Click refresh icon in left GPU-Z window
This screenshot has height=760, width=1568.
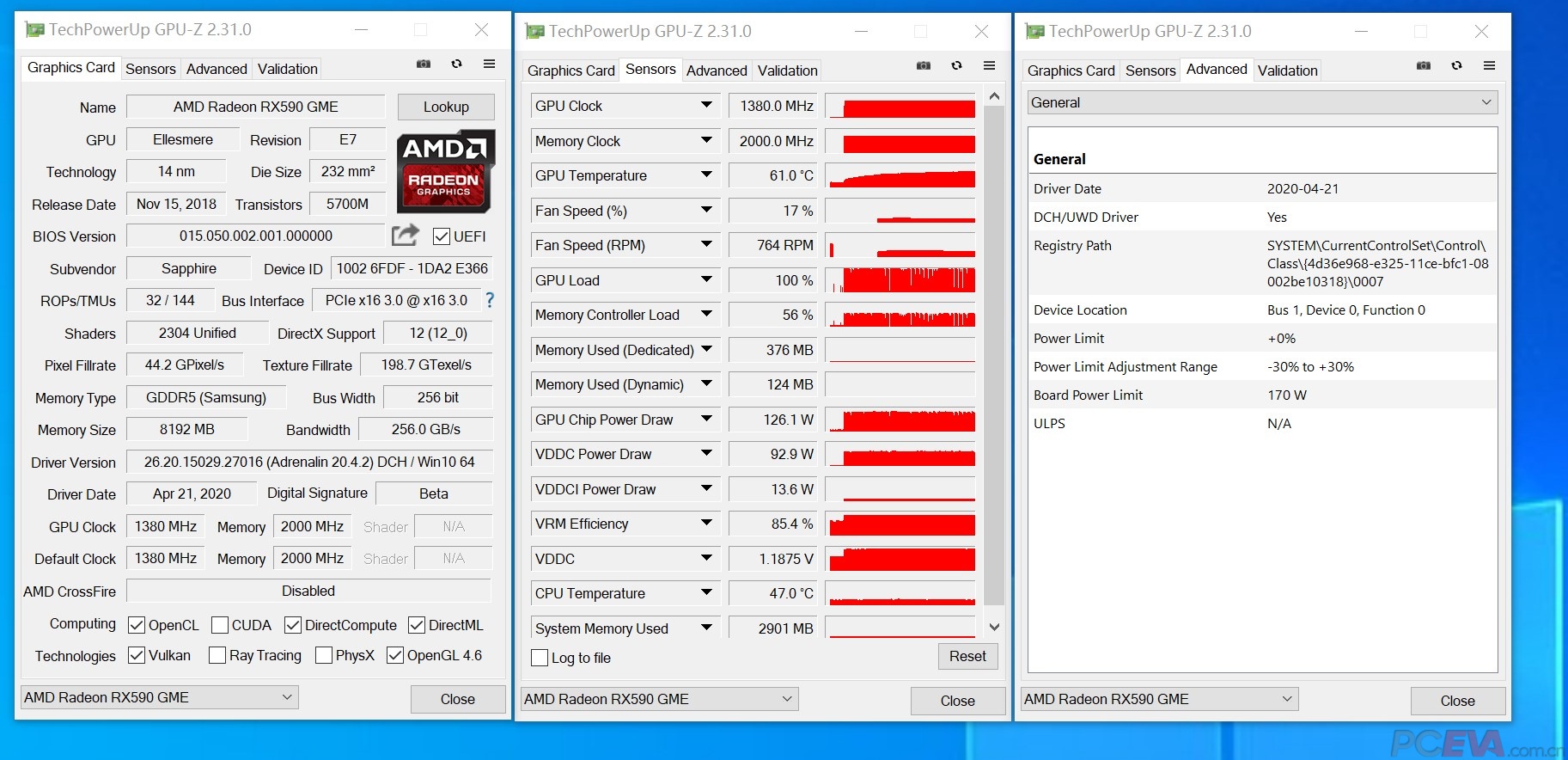coord(457,64)
